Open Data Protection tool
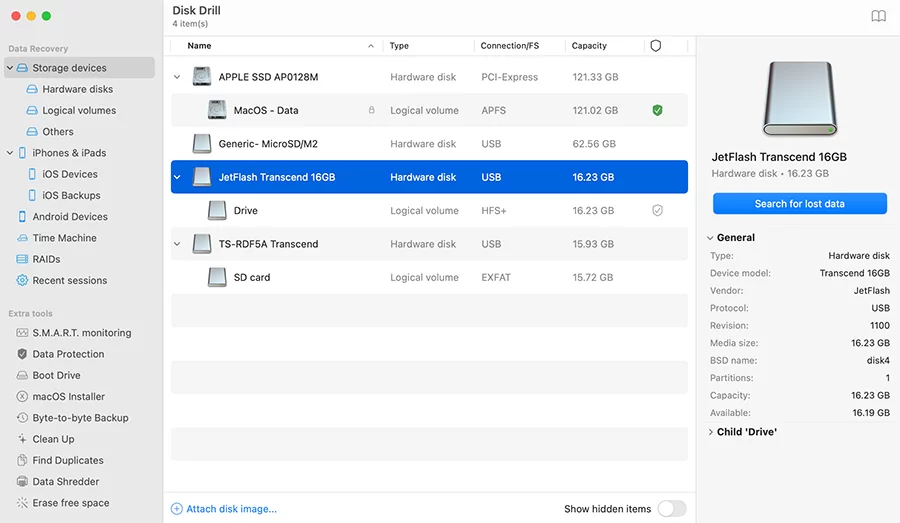This screenshot has height=523, width=900. (61, 354)
